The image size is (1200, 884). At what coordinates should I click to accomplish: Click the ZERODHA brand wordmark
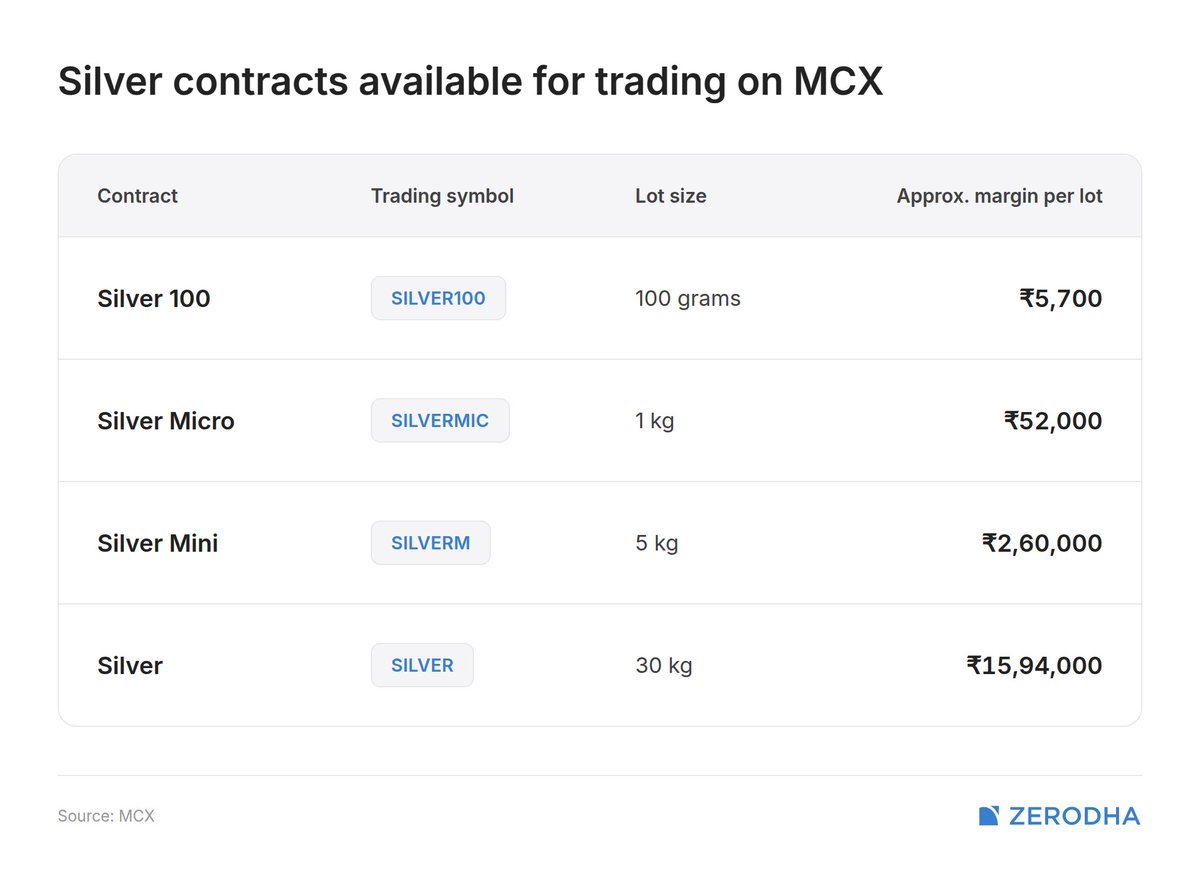tap(1074, 816)
